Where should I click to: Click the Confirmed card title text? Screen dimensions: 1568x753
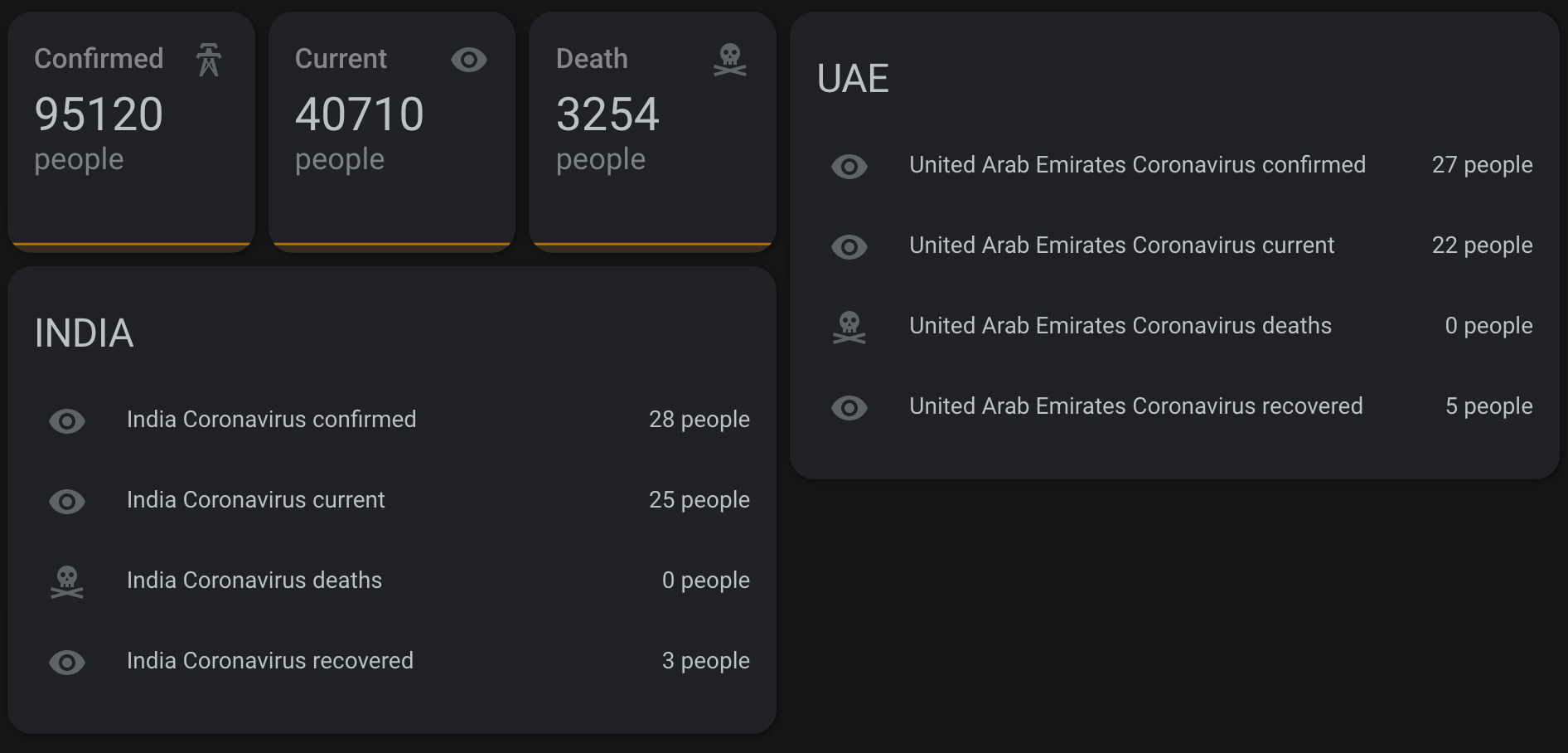pyautogui.click(x=99, y=59)
